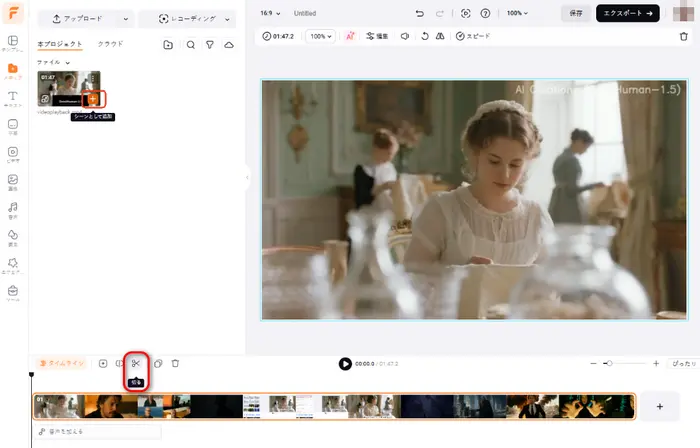Click the エクスポート button
The image size is (700, 448).
[x=627, y=13]
